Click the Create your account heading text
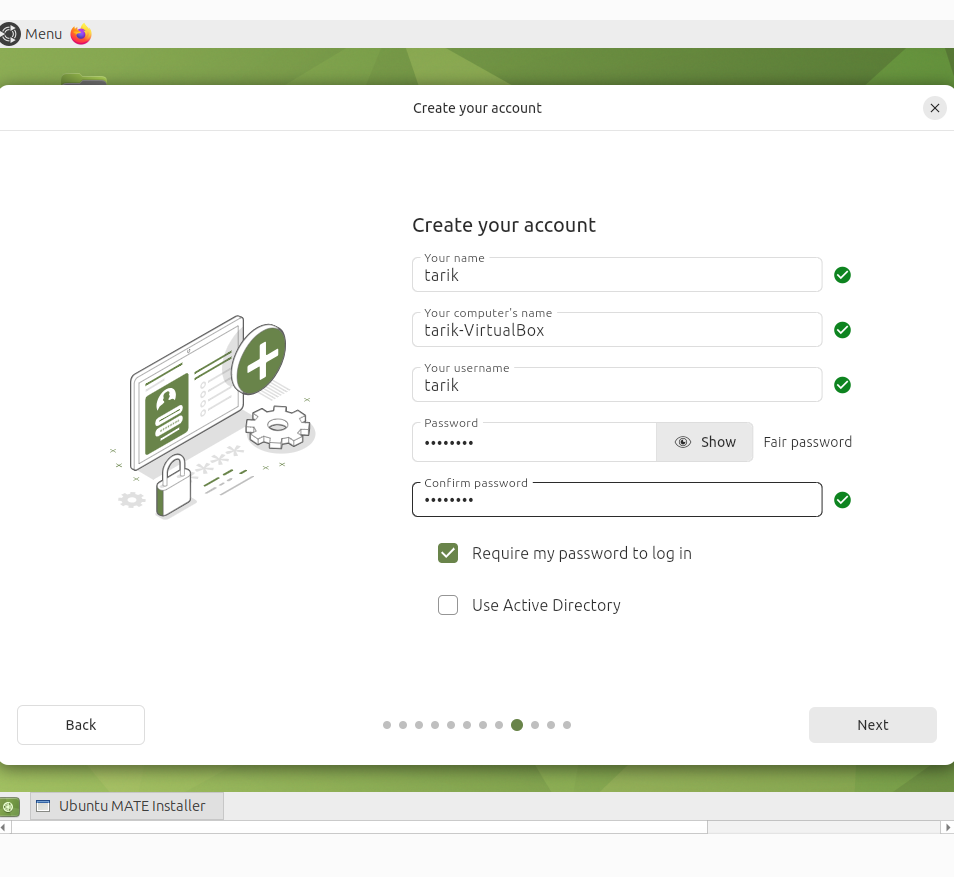 tap(504, 225)
